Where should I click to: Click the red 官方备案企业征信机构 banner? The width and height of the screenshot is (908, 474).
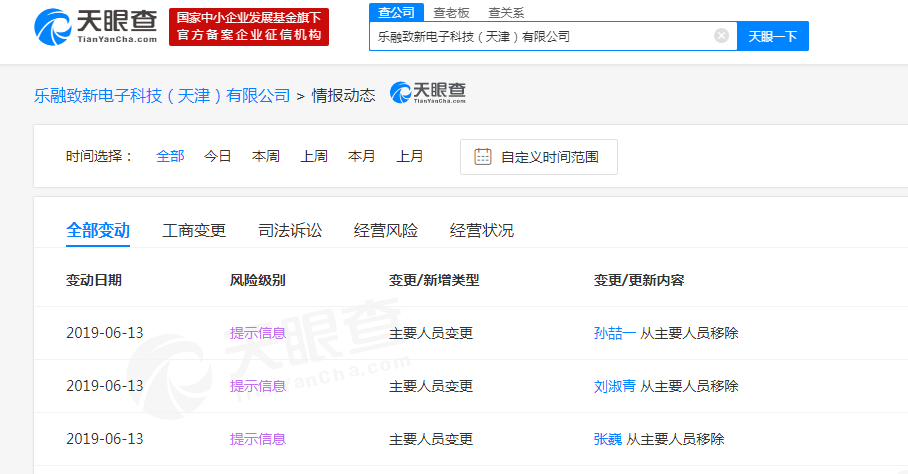coord(249,27)
